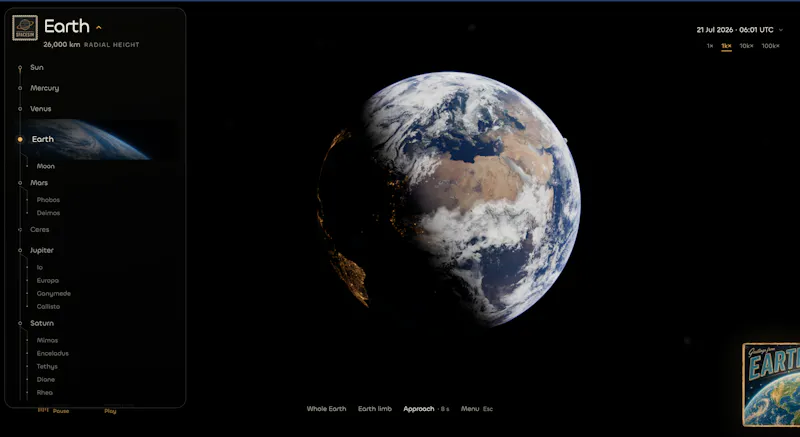The height and width of the screenshot is (437, 800).
Task: Click the SpaceSim logo icon
Action: click(25, 28)
